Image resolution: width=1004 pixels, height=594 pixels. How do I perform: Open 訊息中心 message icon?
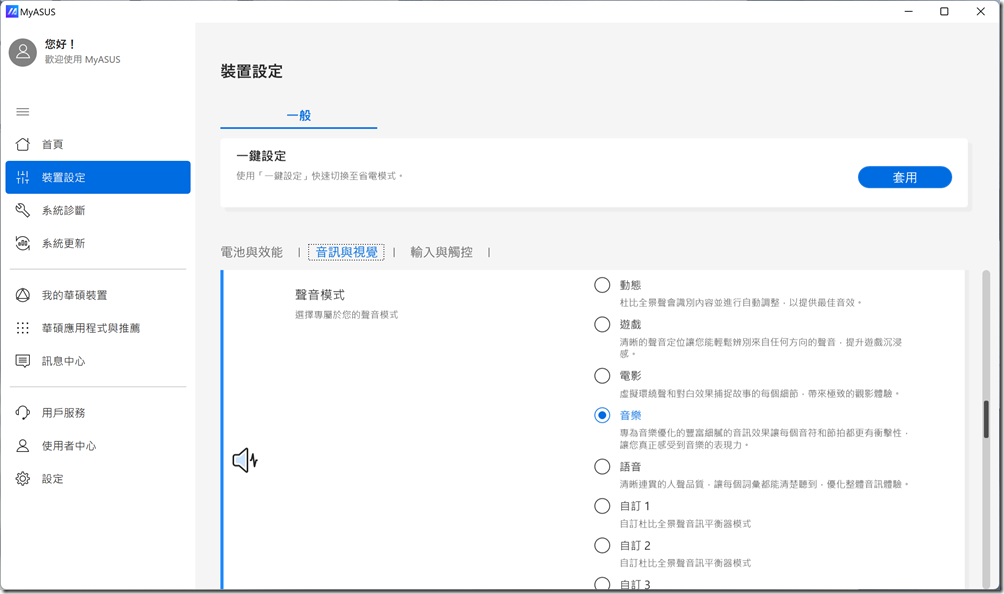[23, 361]
